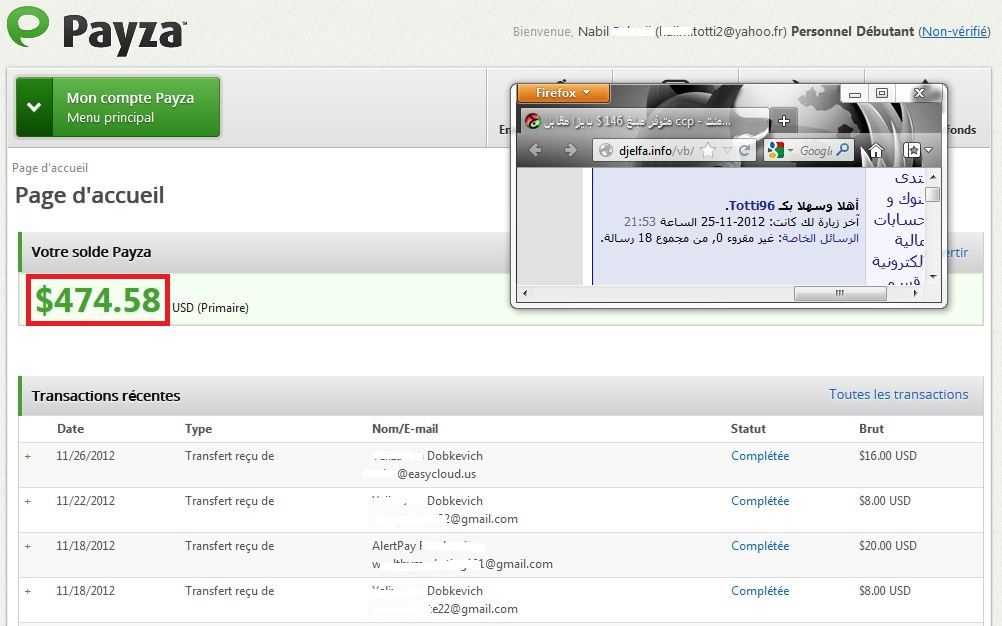This screenshot has width=1002, height=626.
Task: Click the Non-vérifié account link
Action: coord(955,31)
